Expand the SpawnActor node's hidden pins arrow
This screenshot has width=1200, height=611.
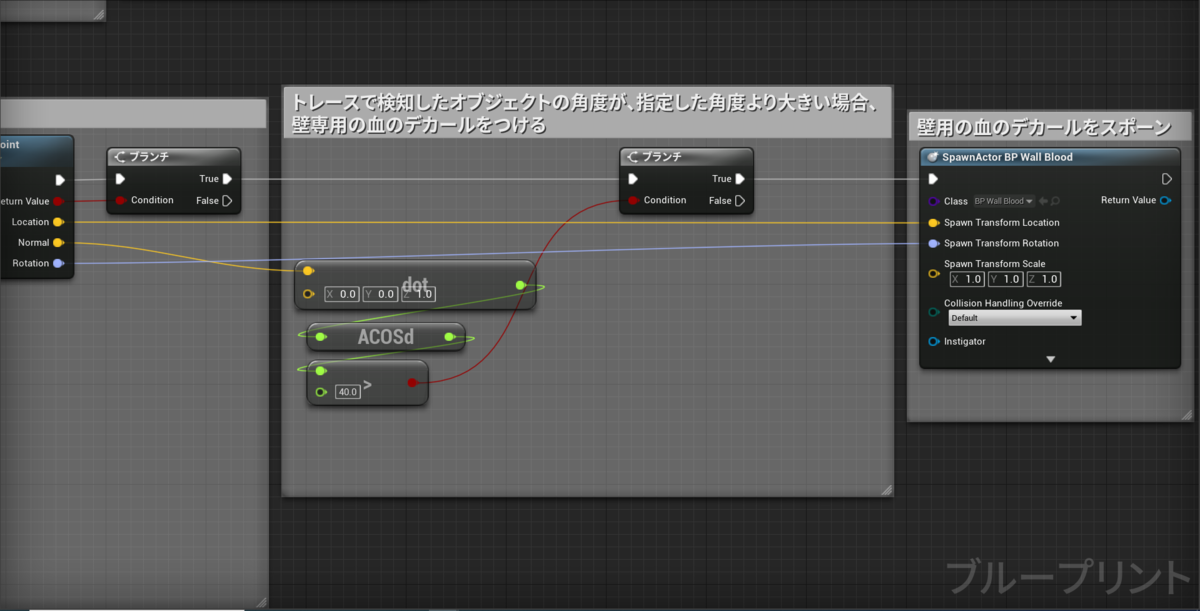1049,358
